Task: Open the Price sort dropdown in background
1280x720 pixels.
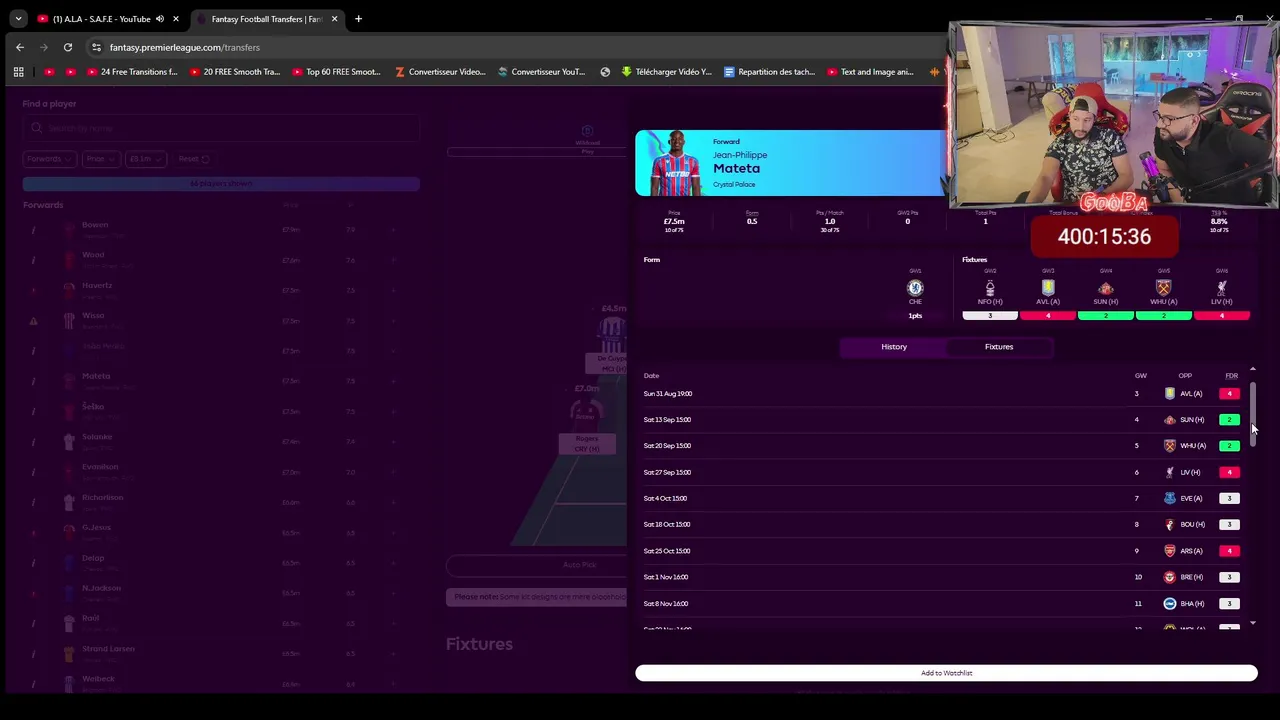Action: click(x=100, y=158)
